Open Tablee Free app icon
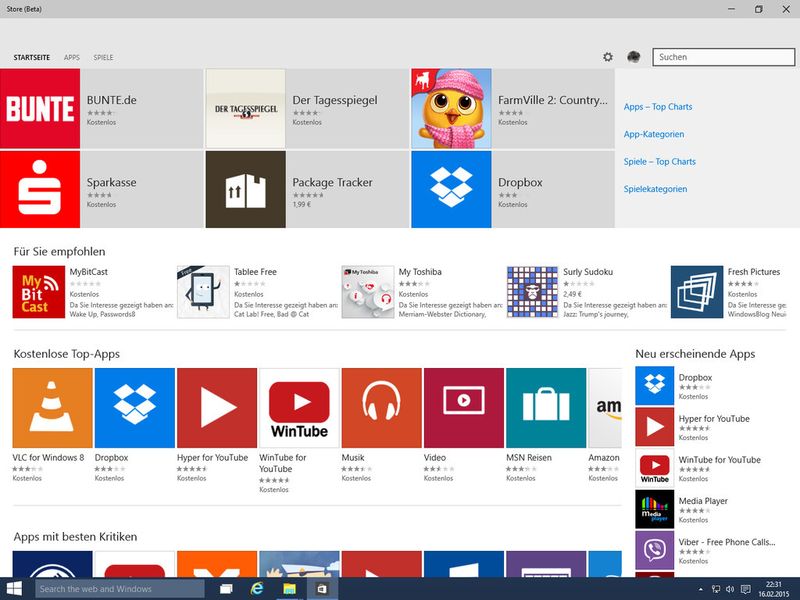The width and height of the screenshot is (800, 600). [x=203, y=292]
